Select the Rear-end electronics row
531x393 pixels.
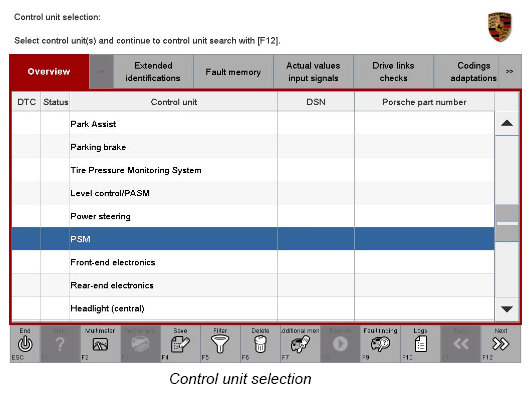(253, 285)
